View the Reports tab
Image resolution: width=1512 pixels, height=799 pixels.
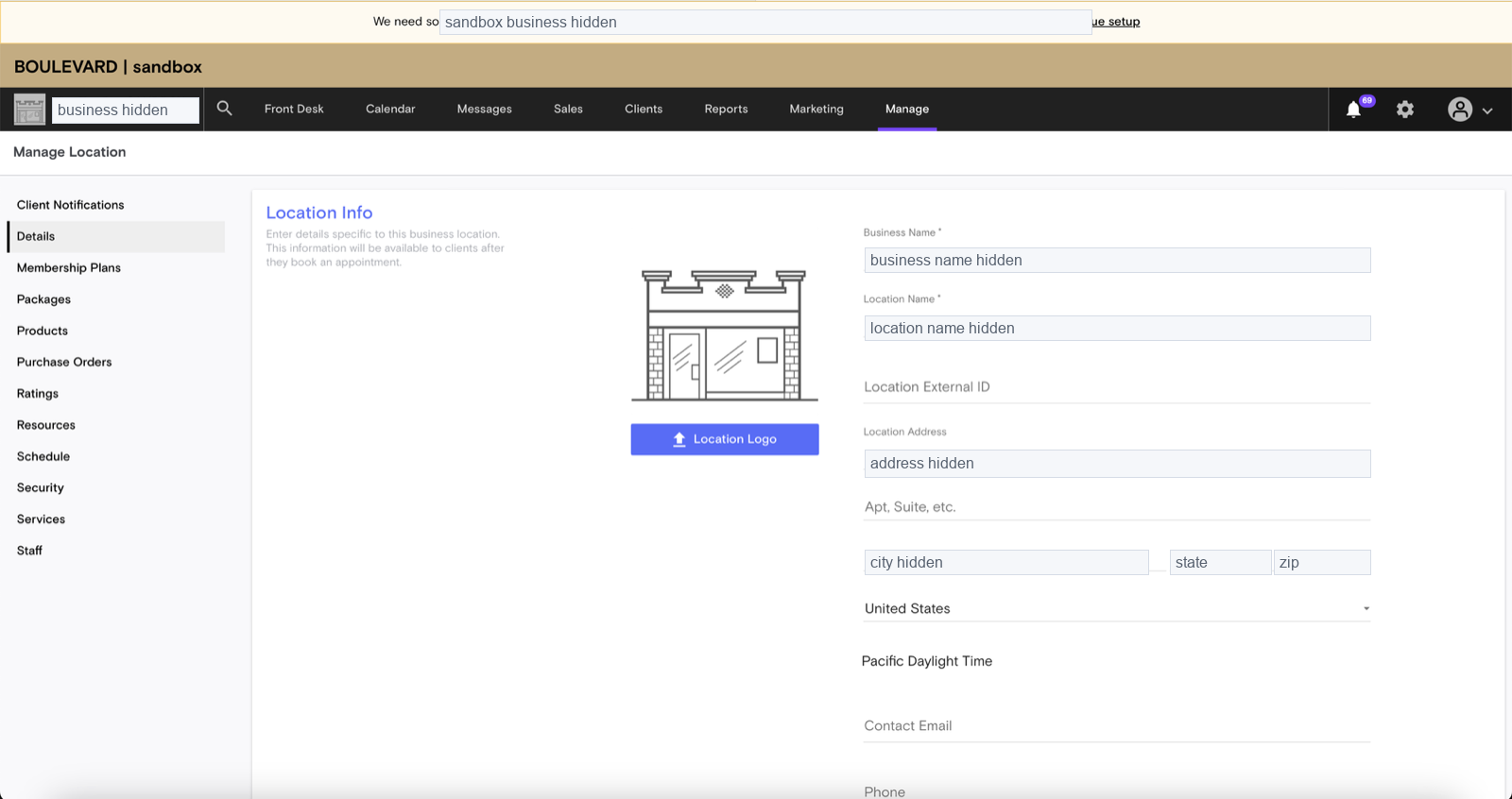pos(726,109)
